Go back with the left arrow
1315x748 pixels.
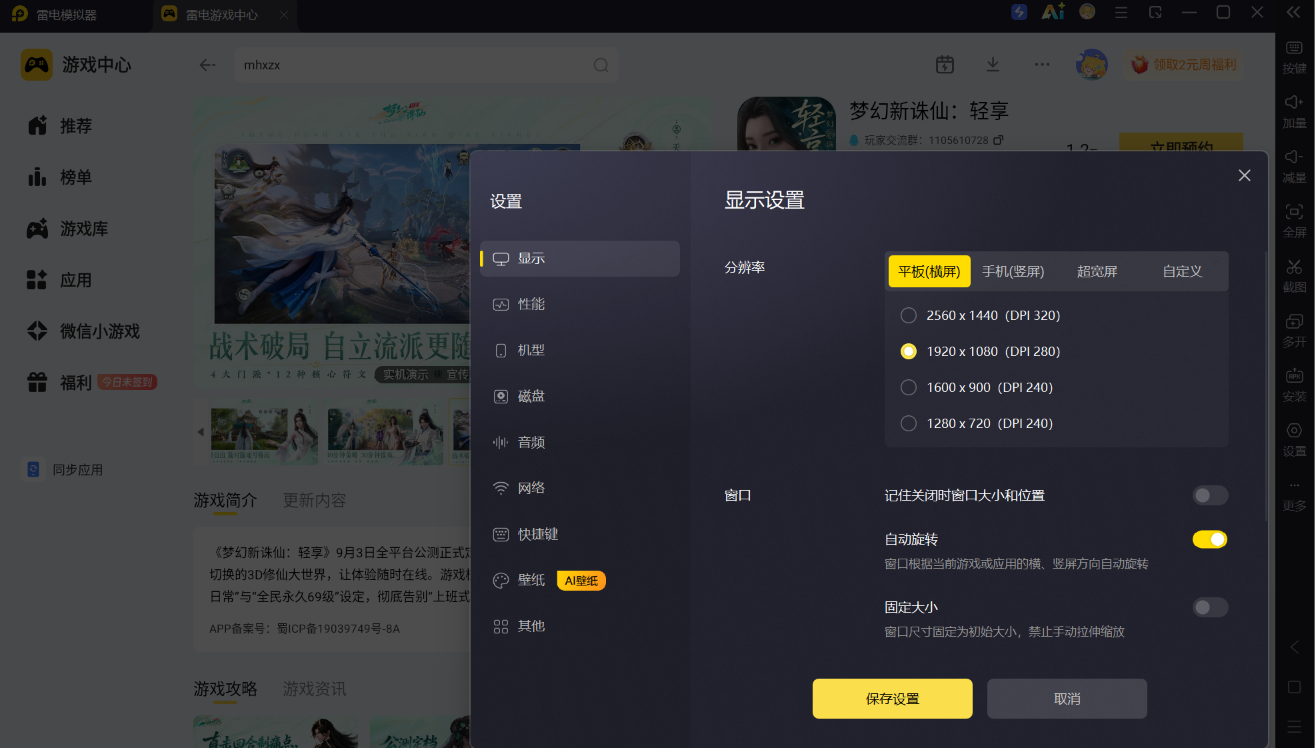[x=207, y=65]
